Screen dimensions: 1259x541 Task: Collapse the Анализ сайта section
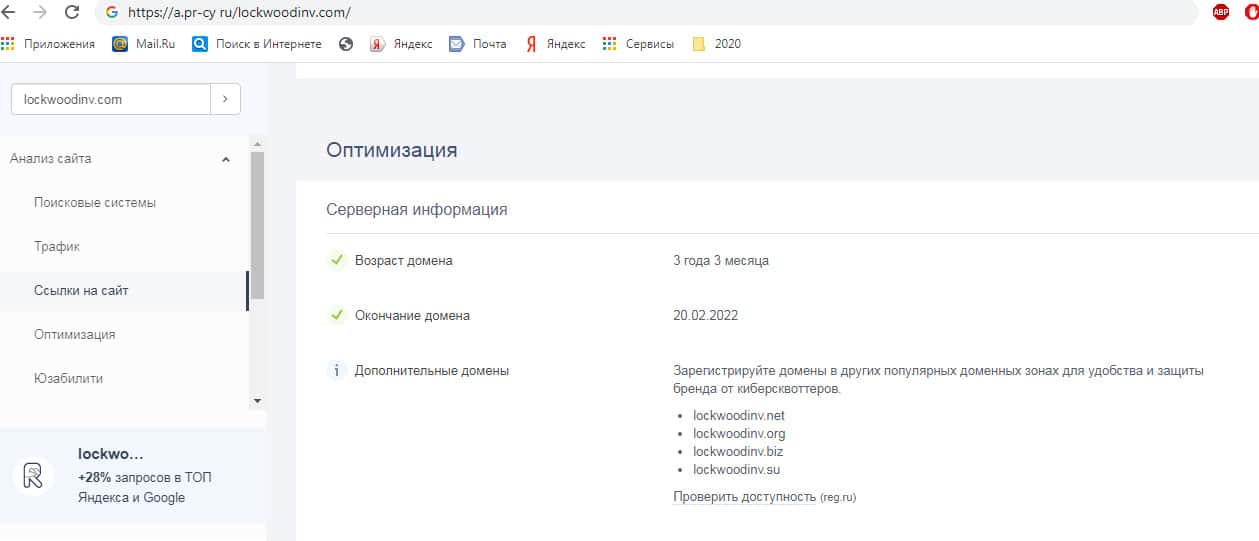226,159
